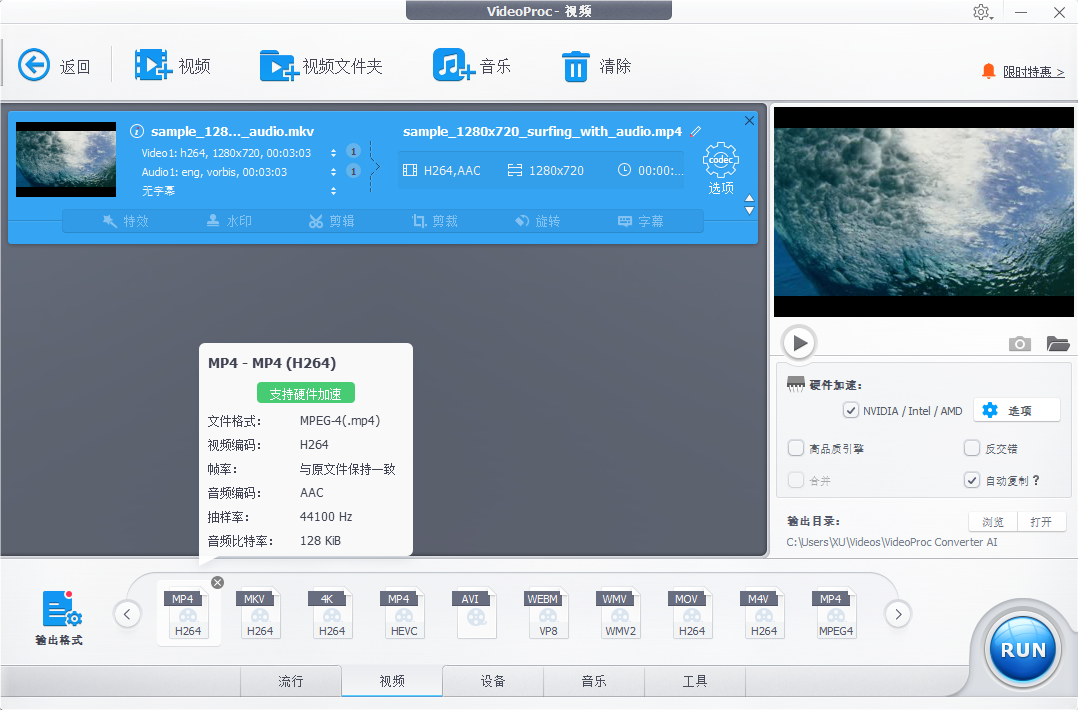The width and height of the screenshot is (1078, 710).
Task: Switch to the 设备 tab
Action: click(x=493, y=681)
